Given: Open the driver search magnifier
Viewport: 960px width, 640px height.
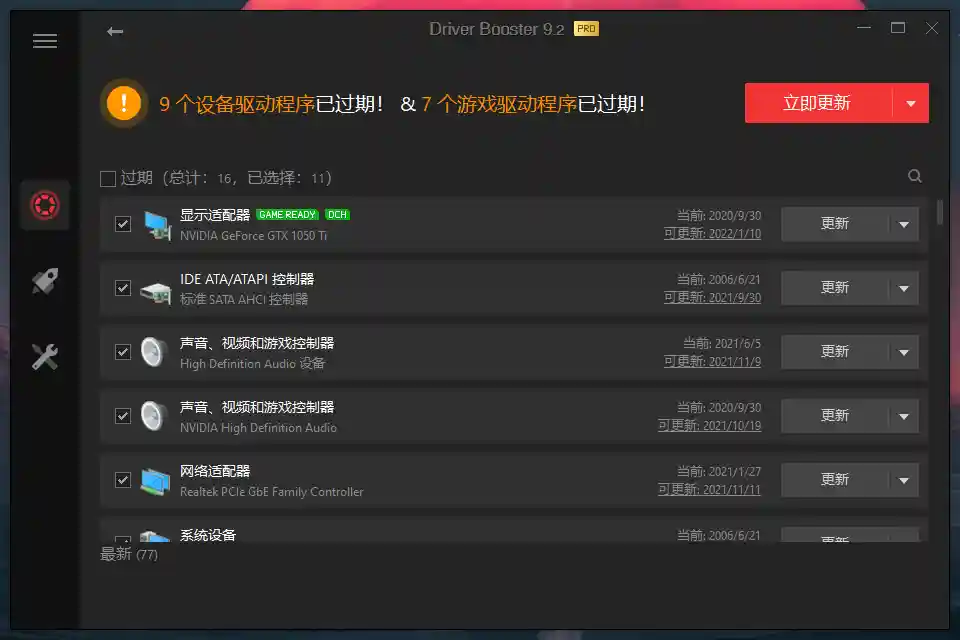Looking at the screenshot, I should 915,175.
